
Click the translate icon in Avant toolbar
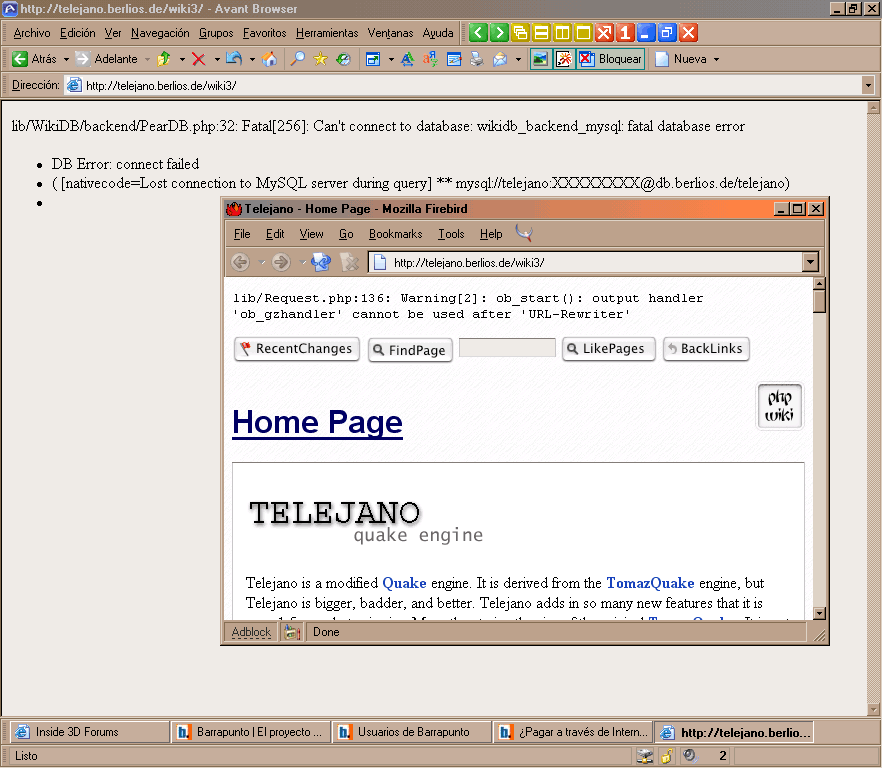point(430,59)
